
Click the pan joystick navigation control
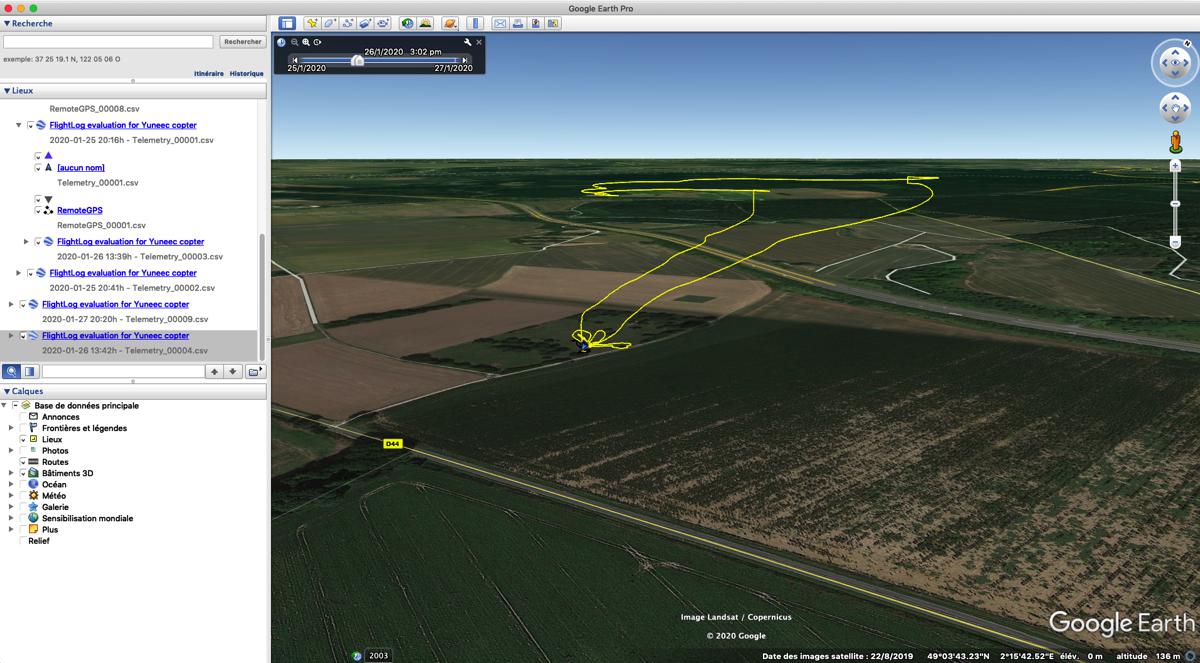tap(1174, 107)
